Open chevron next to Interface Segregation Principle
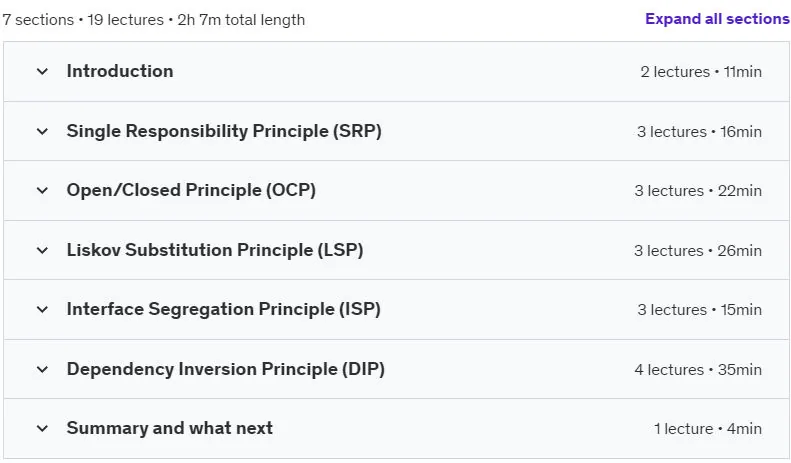 [x=42, y=310]
